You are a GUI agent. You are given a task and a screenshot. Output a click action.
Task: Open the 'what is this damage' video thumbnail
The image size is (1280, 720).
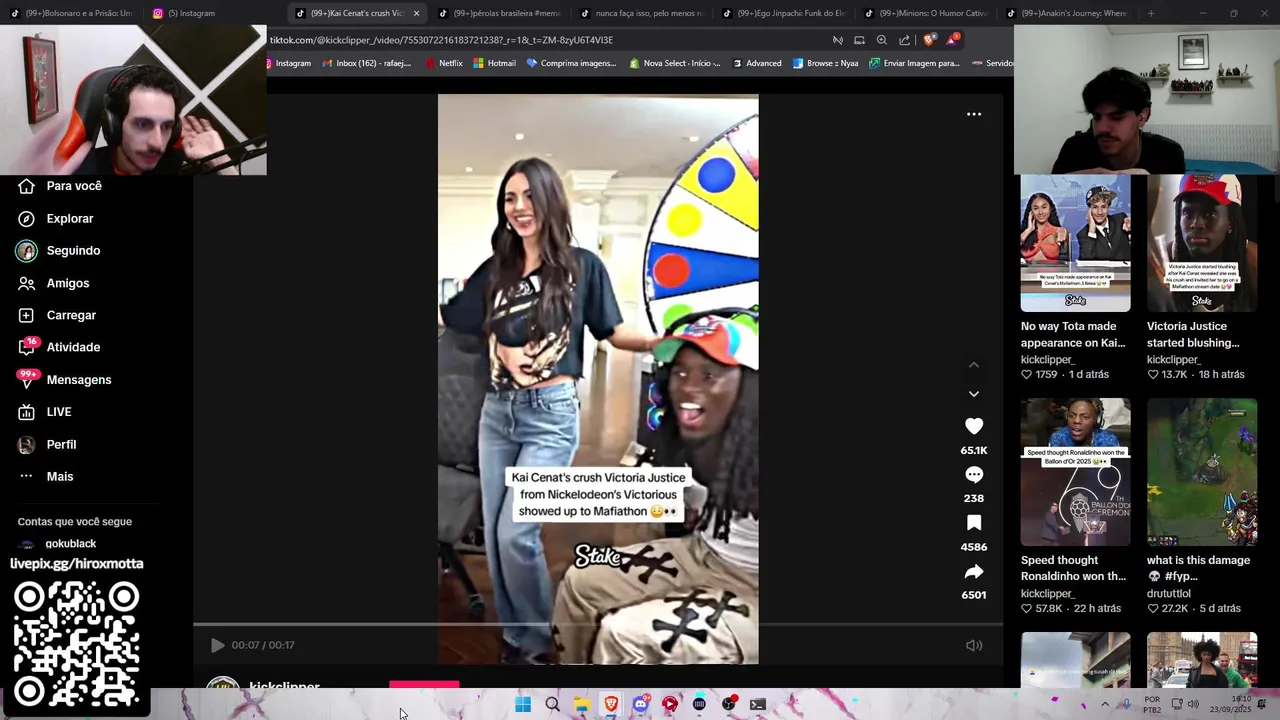pyautogui.click(x=1202, y=472)
